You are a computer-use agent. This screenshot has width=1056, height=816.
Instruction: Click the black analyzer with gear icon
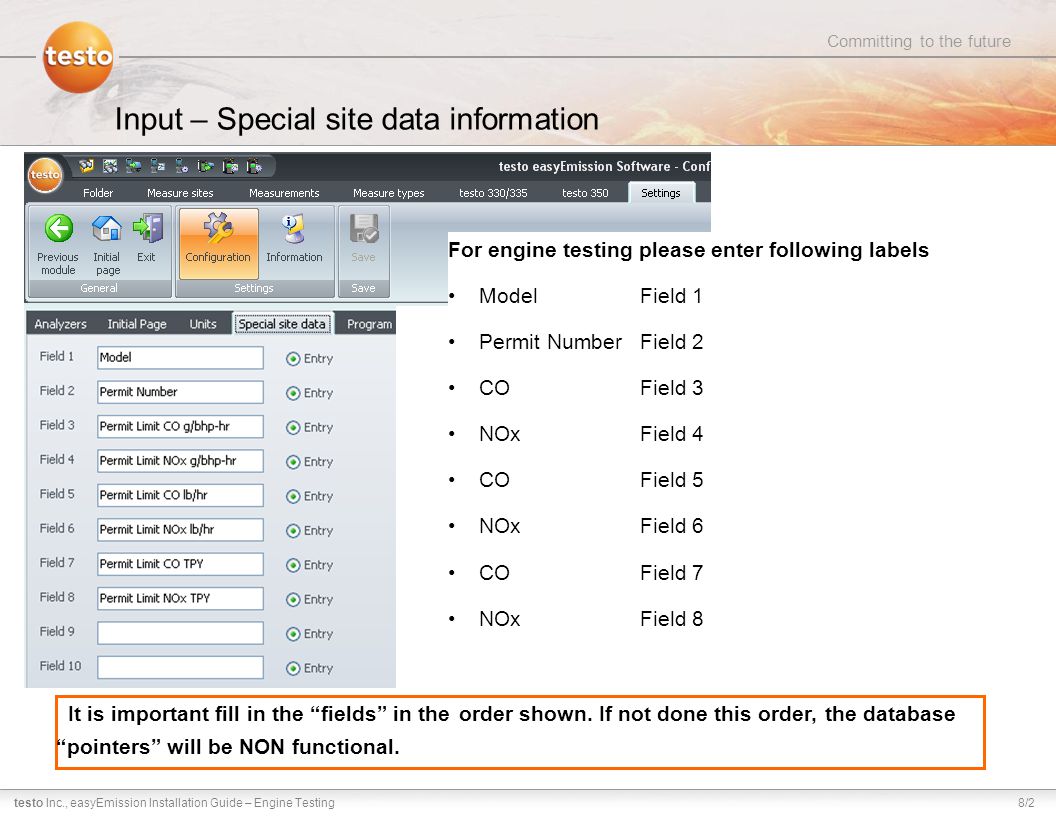[254, 166]
